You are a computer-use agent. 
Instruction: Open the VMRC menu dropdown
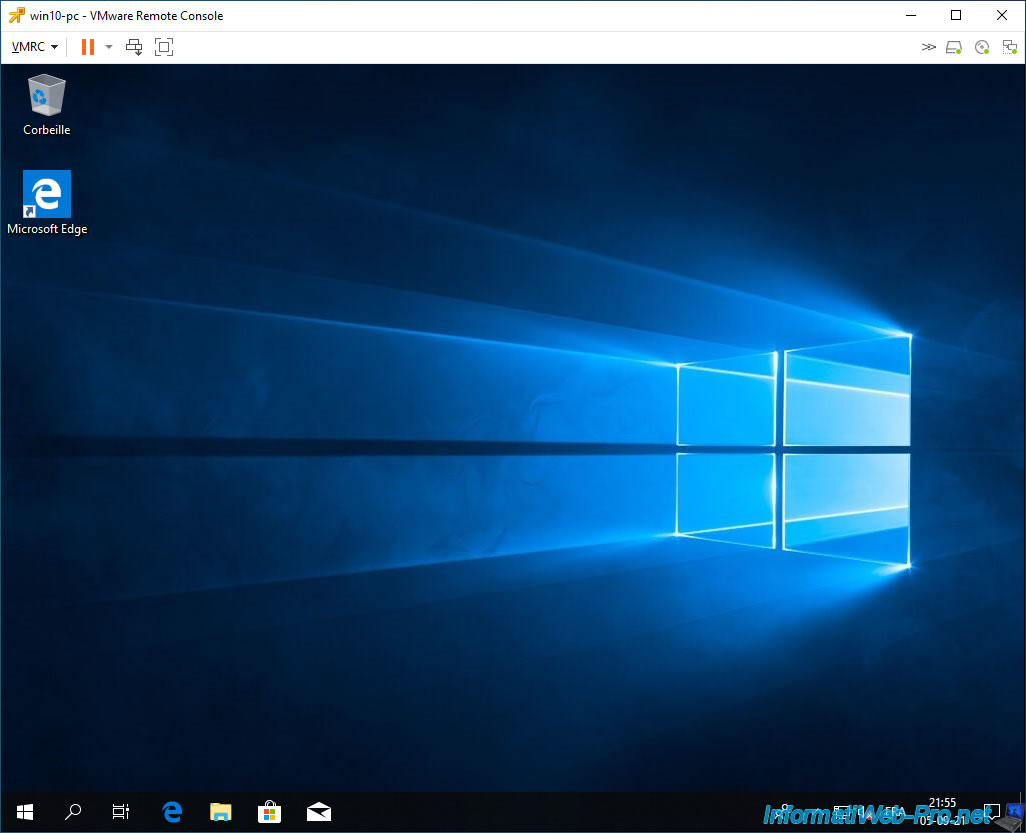click(x=35, y=46)
